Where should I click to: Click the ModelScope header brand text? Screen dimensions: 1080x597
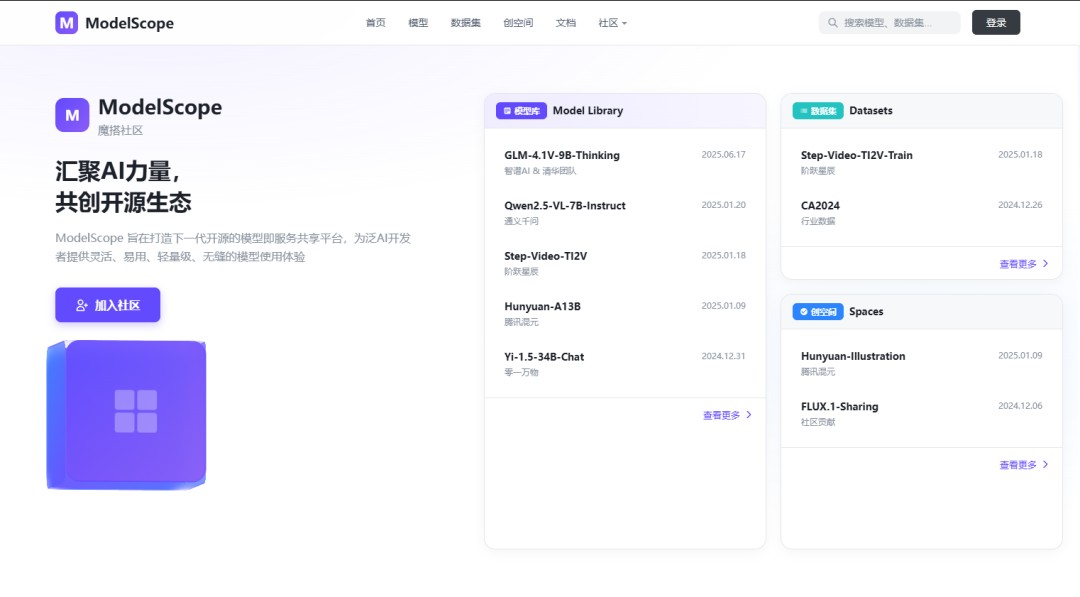pos(129,23)
